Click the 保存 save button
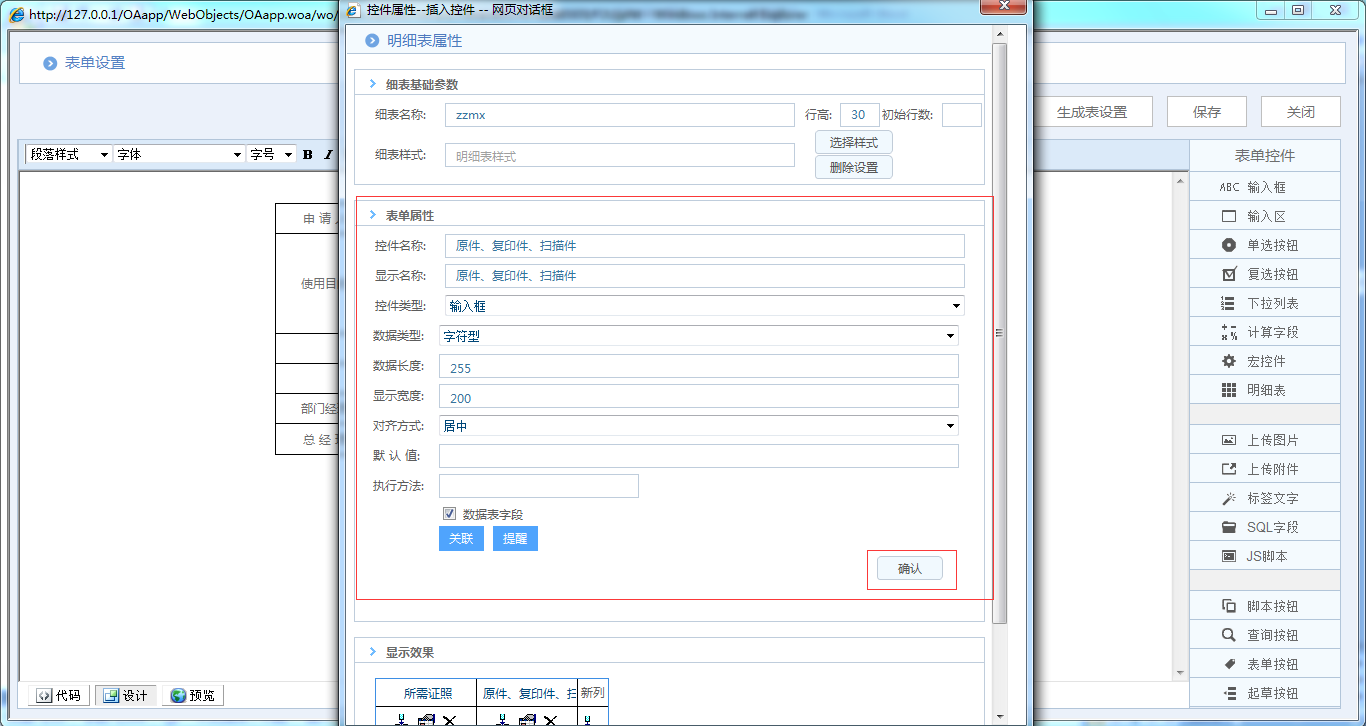Image resolution: width=1366 pixels, height=726 pixels. coord(1206,111)
